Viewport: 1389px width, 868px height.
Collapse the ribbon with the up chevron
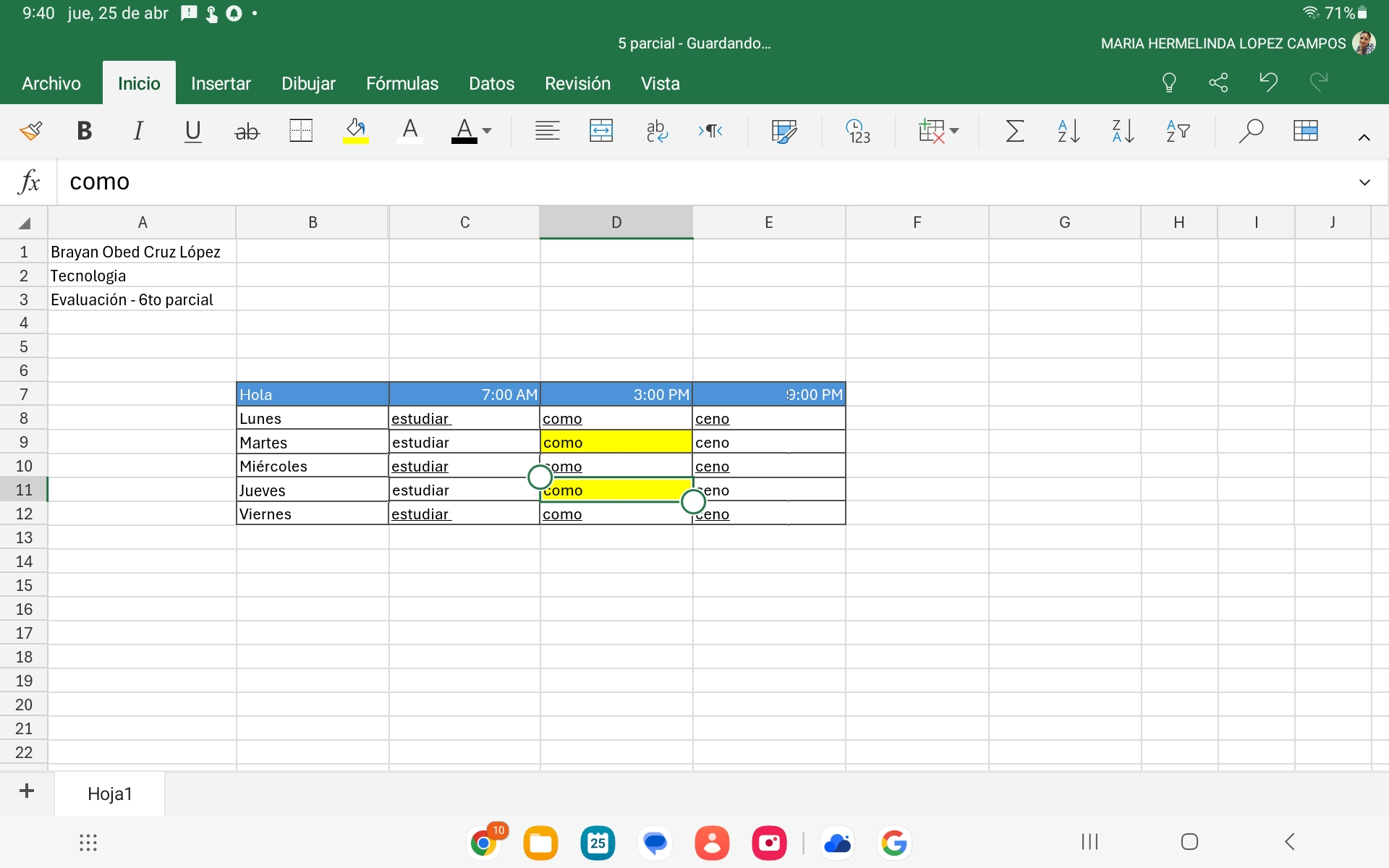(1364, 137)
